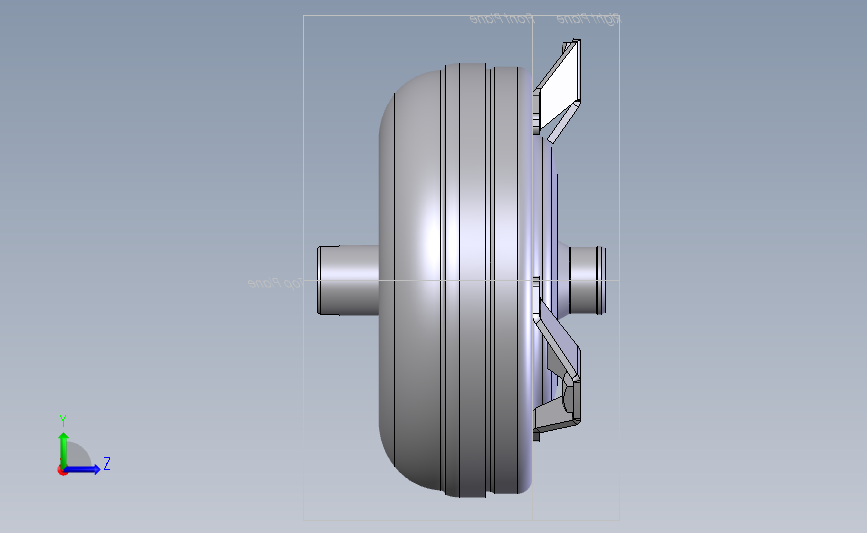Select the mirrored Top Plane label
The height and width of the screenshot is (533, 867).
275,283
